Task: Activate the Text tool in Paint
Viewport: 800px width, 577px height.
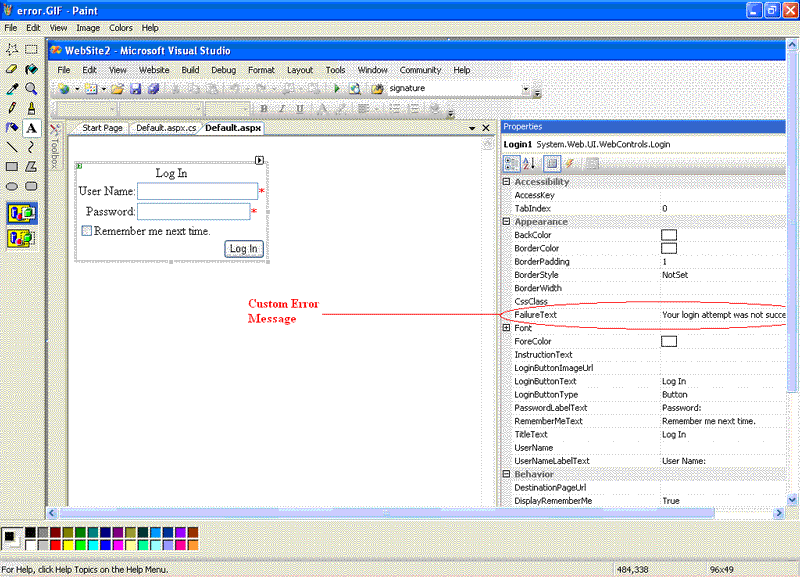Action: (x=31, y=128)
